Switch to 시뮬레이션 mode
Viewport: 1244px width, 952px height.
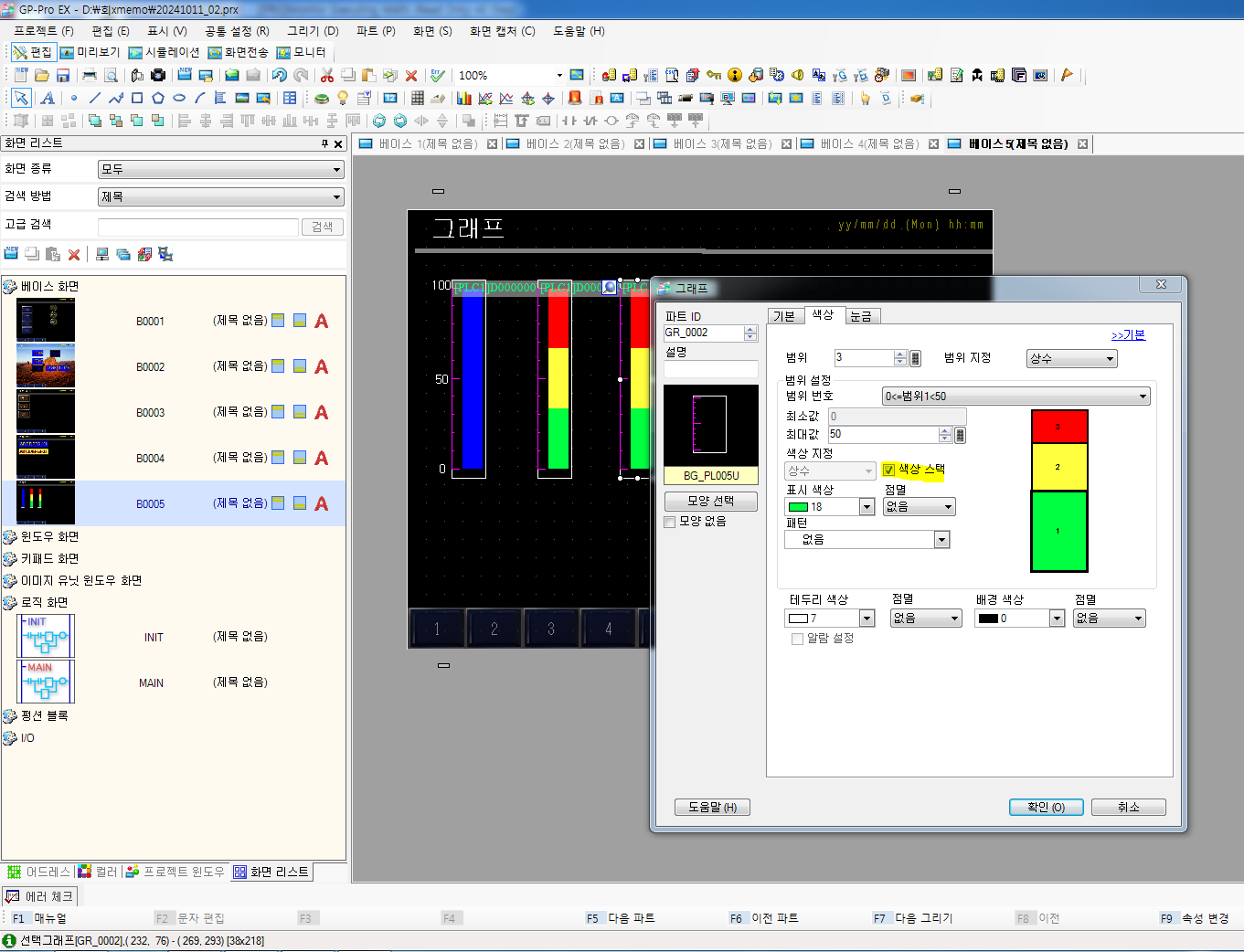[x=164, y=52]
